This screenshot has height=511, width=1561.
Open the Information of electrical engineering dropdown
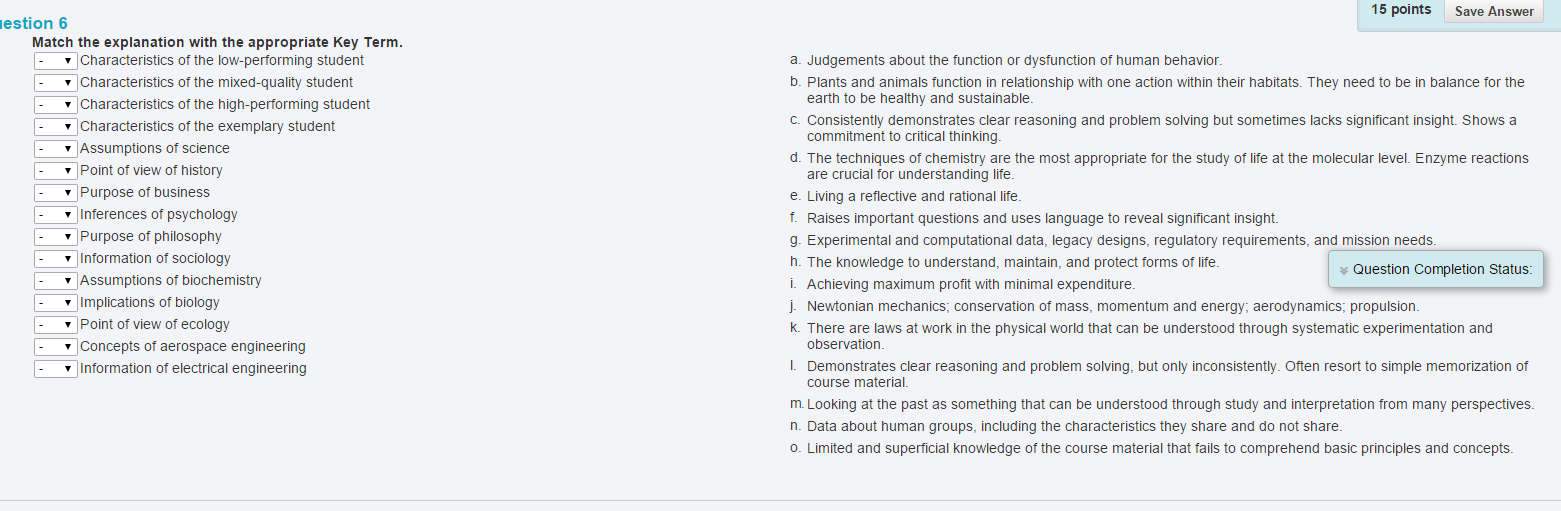point(56,369)
